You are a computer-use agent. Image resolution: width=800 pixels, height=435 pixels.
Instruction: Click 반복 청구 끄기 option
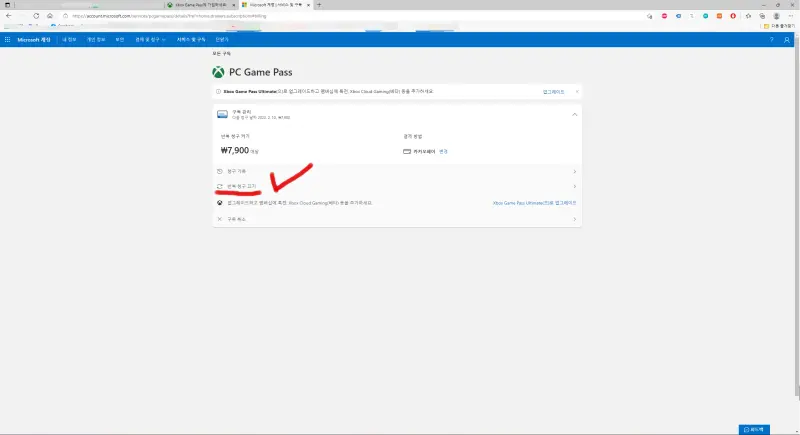241,187
